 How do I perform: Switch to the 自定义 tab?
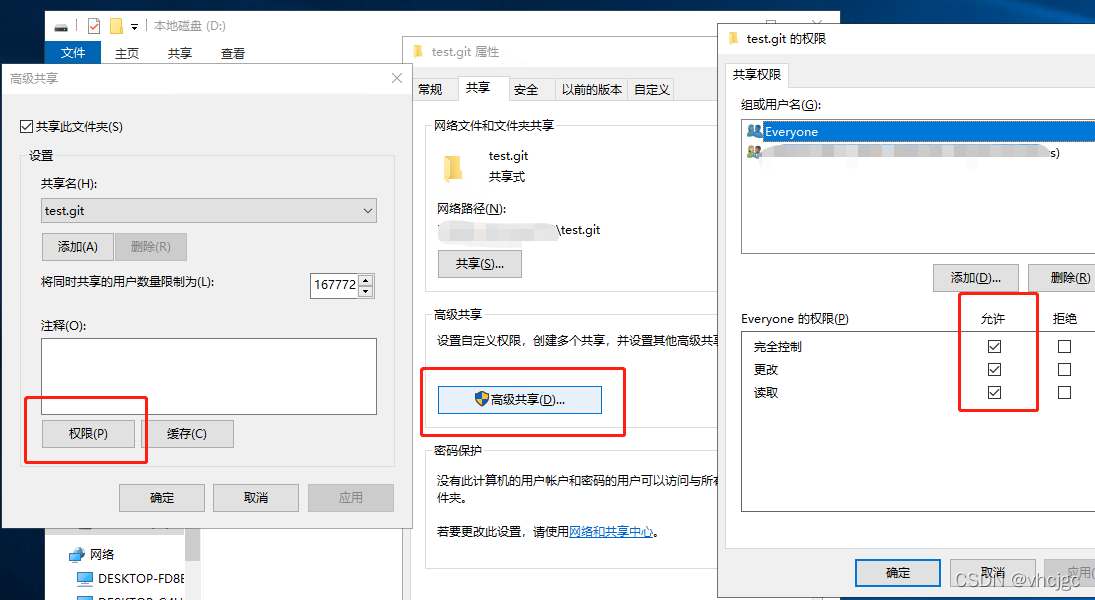[652, 89]
